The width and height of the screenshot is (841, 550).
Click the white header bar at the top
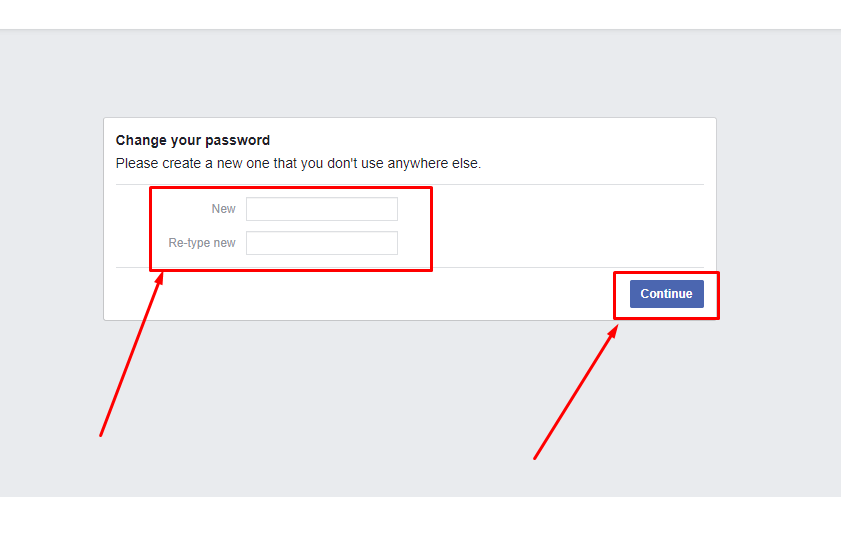pyautogui.click(x=420, y=14)
